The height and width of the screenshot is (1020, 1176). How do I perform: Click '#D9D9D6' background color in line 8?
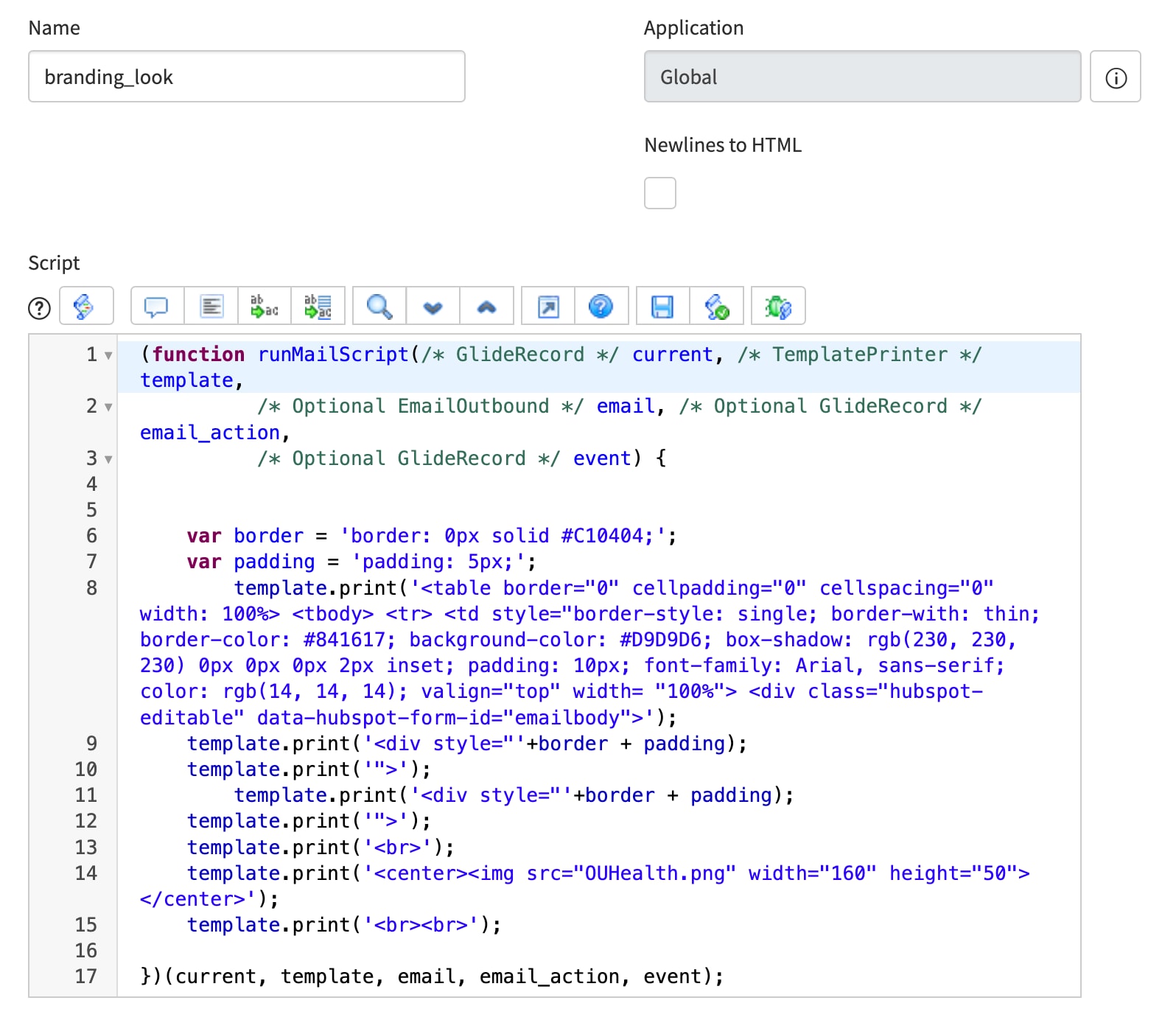pos(660,640)
